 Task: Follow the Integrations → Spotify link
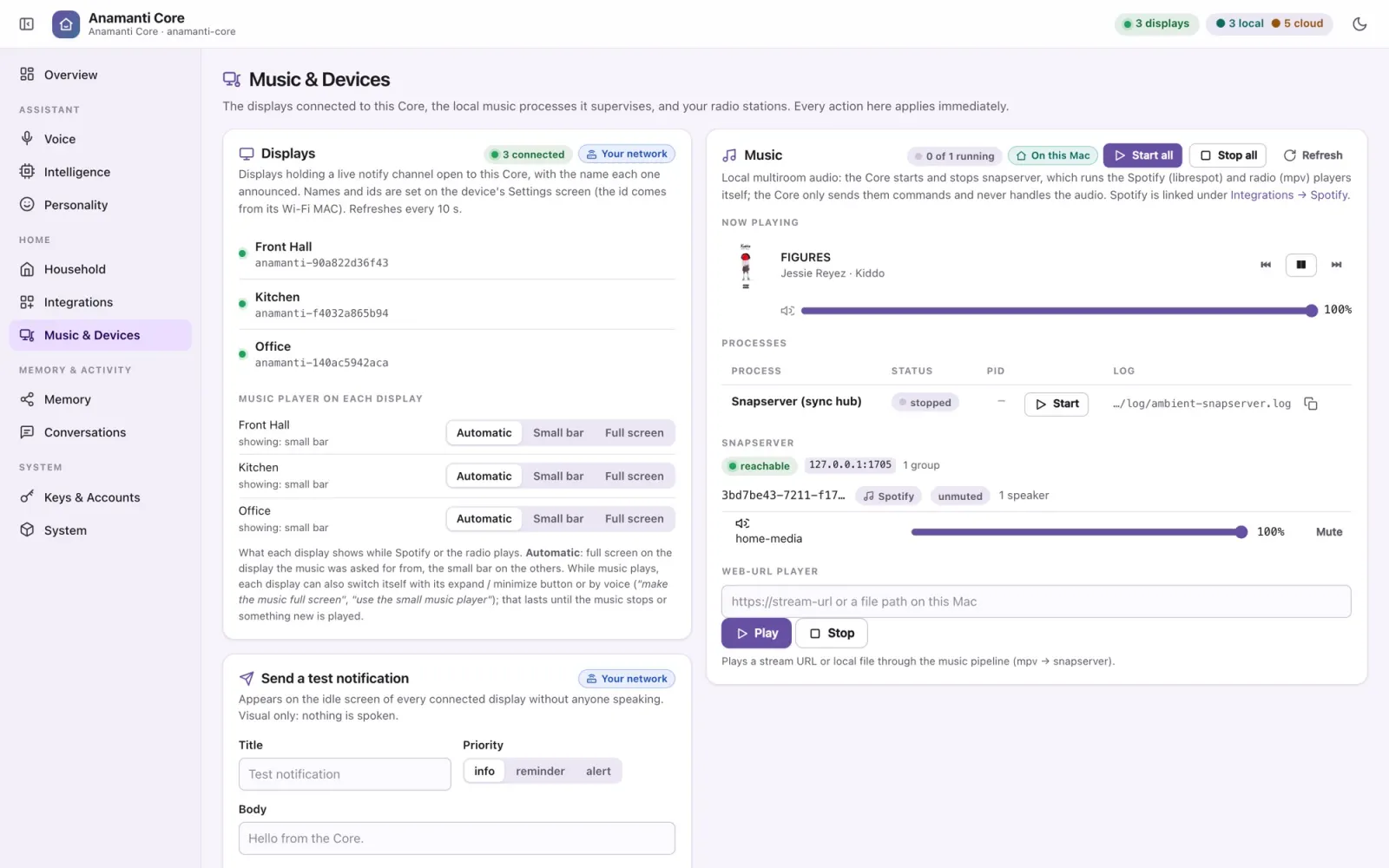coord(1289,195)
